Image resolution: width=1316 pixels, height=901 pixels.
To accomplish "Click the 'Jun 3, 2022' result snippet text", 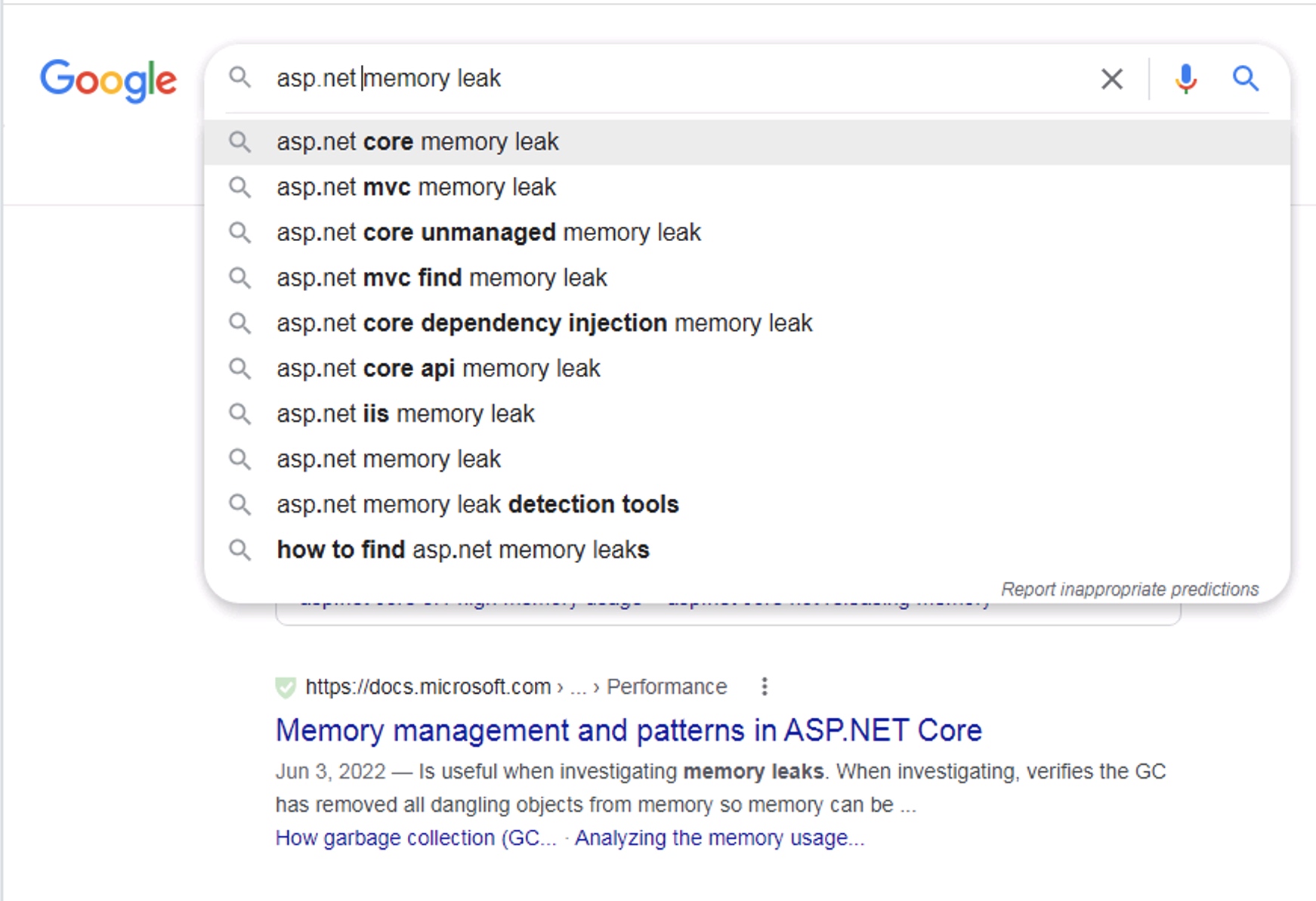I will pyautogui.click(x=721, y=788).
